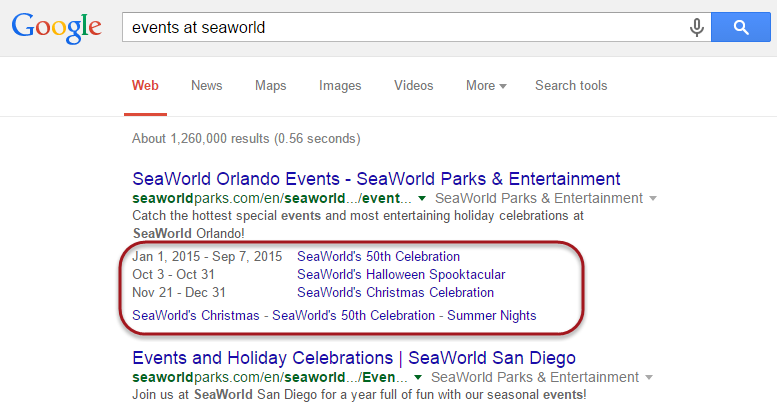Select the Web results tab

145,86
